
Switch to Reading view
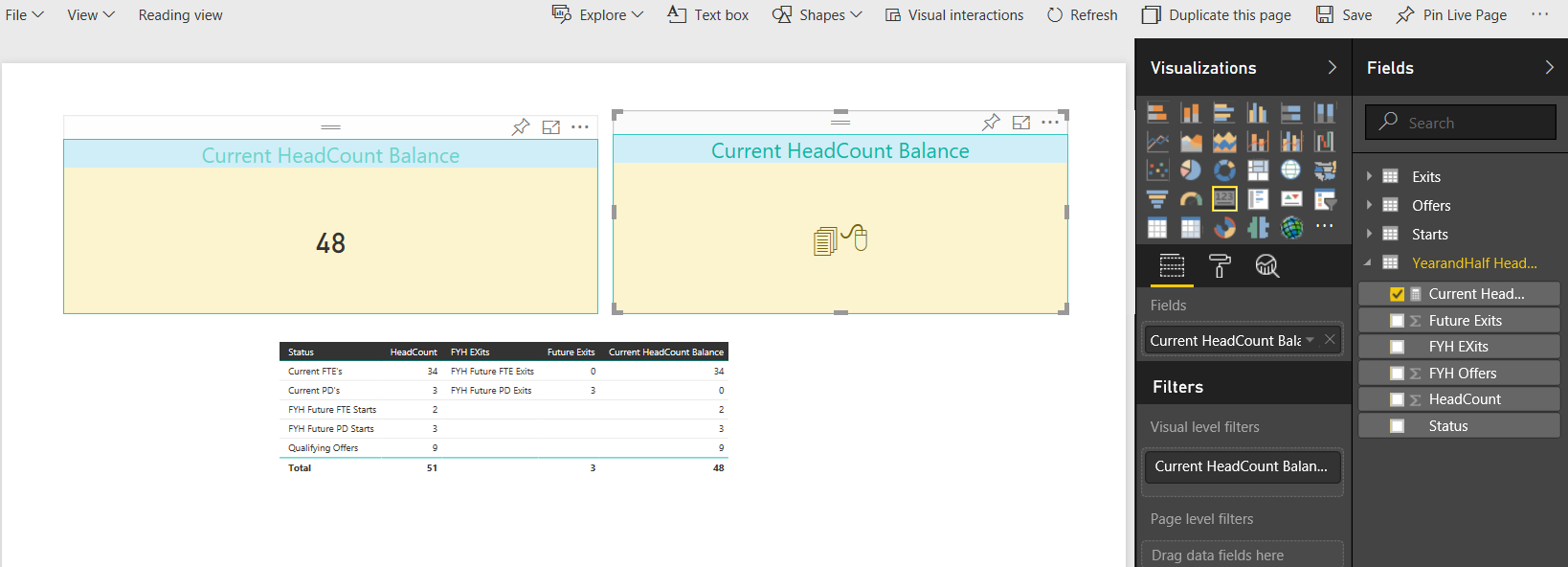pos(180,14)
